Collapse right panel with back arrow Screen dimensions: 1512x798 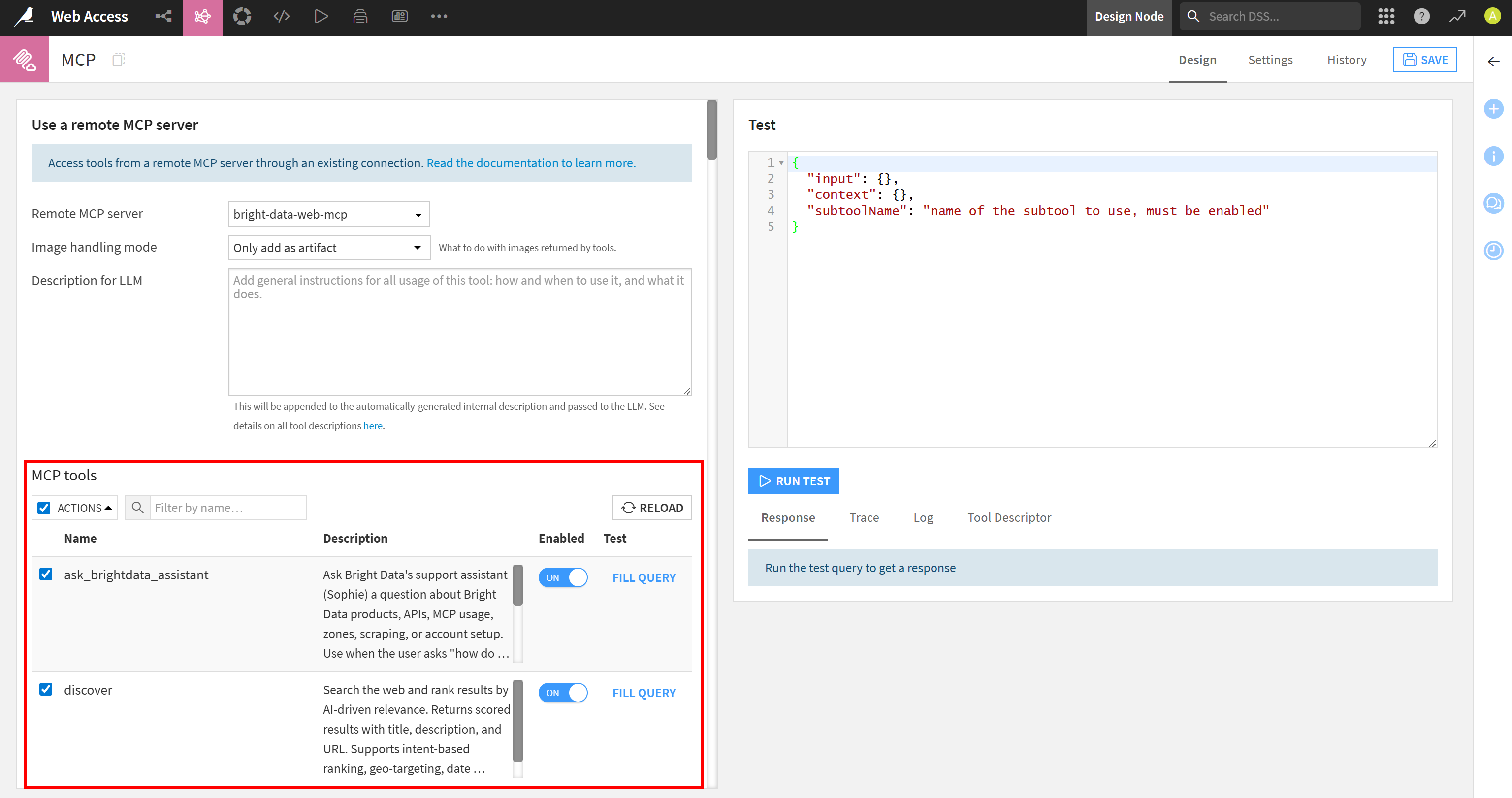tap(1494, 62)
